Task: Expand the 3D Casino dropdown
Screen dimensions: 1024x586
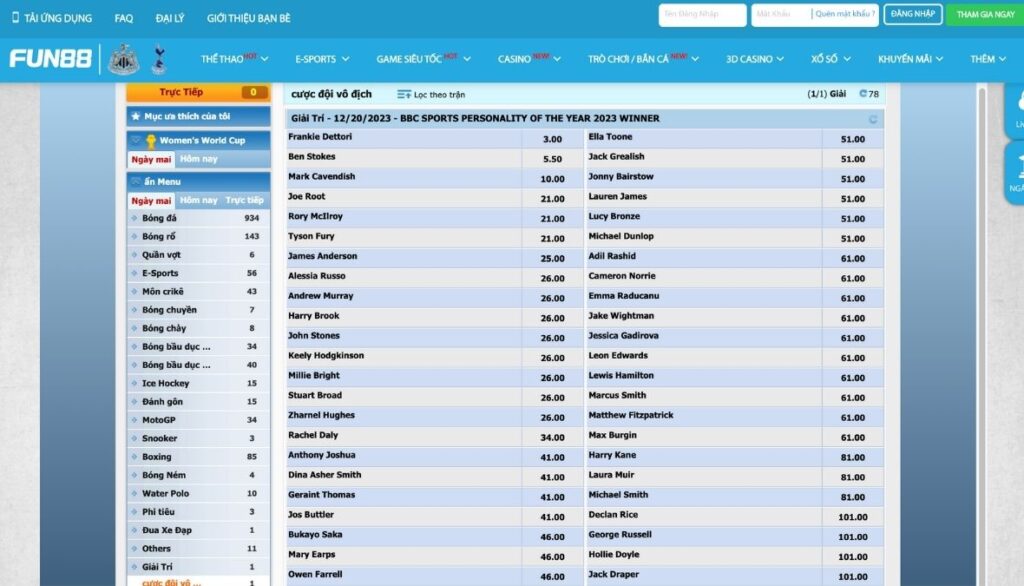Action: [754, 59]
